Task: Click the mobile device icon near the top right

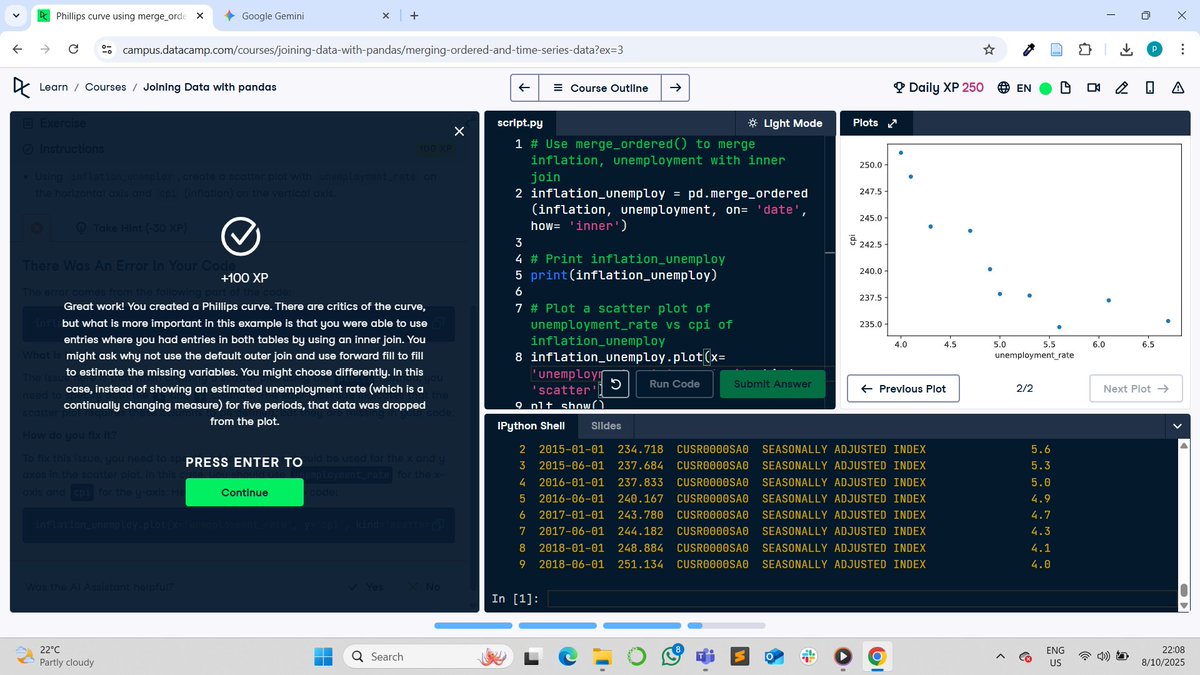Action: pyautogui.click(x=1148, y=88)
